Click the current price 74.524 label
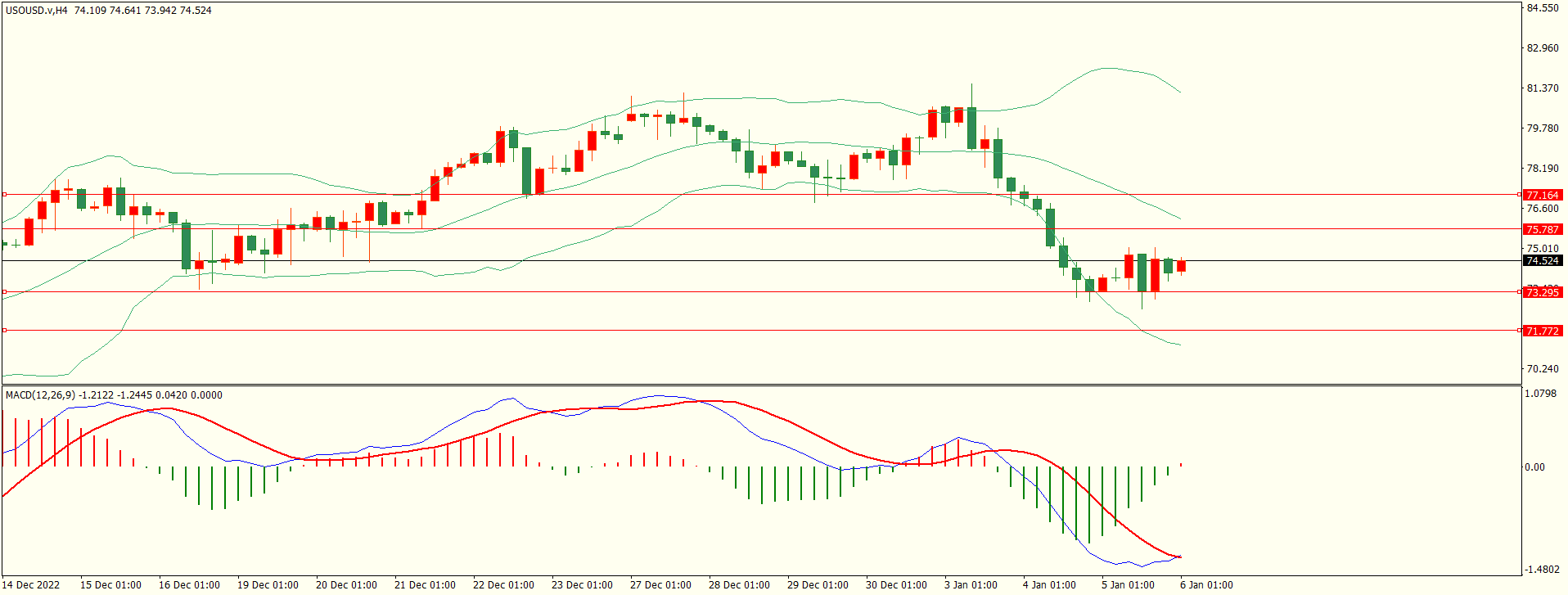This screenshot has height=595, width=1568. tap(1543, 260)
